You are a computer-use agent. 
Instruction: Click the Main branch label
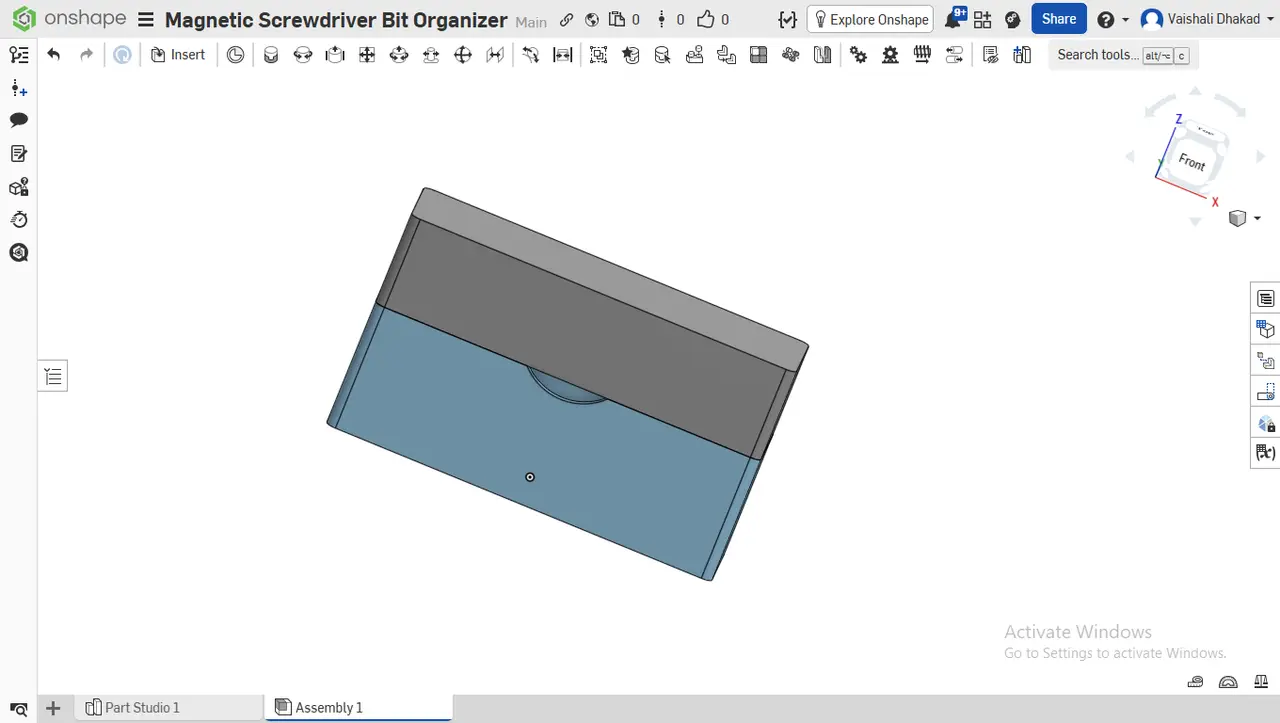tap(531, 21)
